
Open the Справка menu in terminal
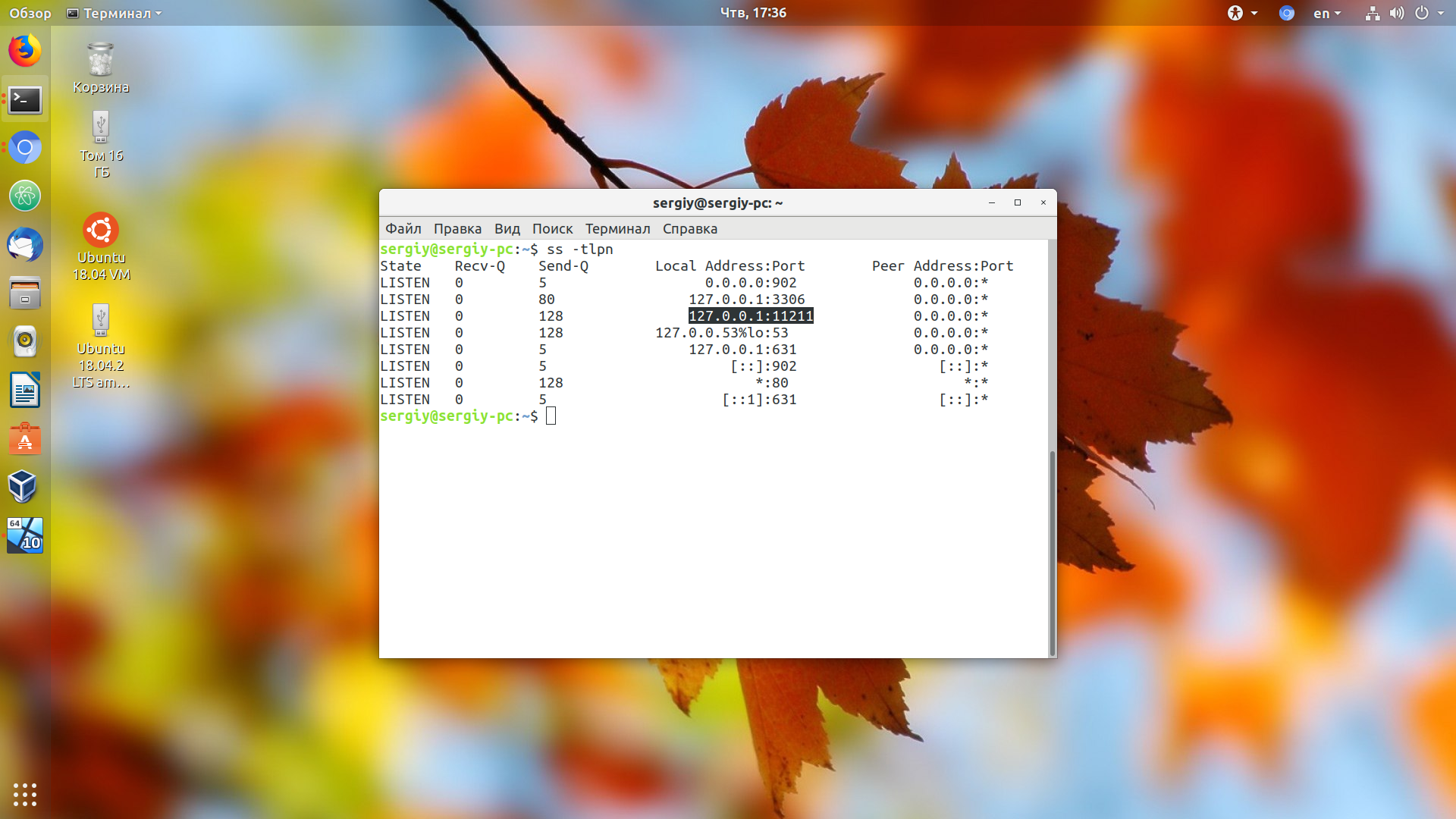tap(689, 228)
